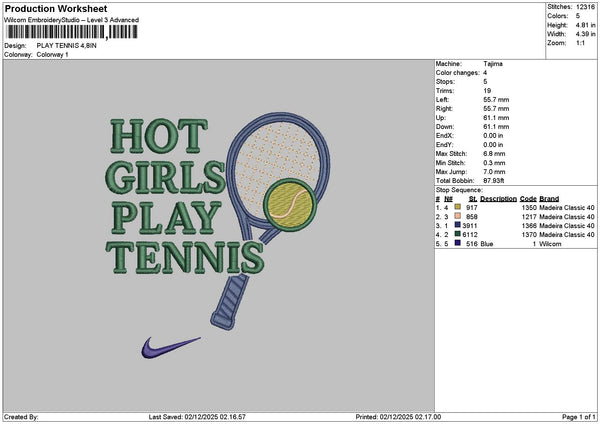Image resolution: width=600 pixels, height=424 pixels.
Task: Click the purple swoosh logo in preview
Action: (171, 347)
